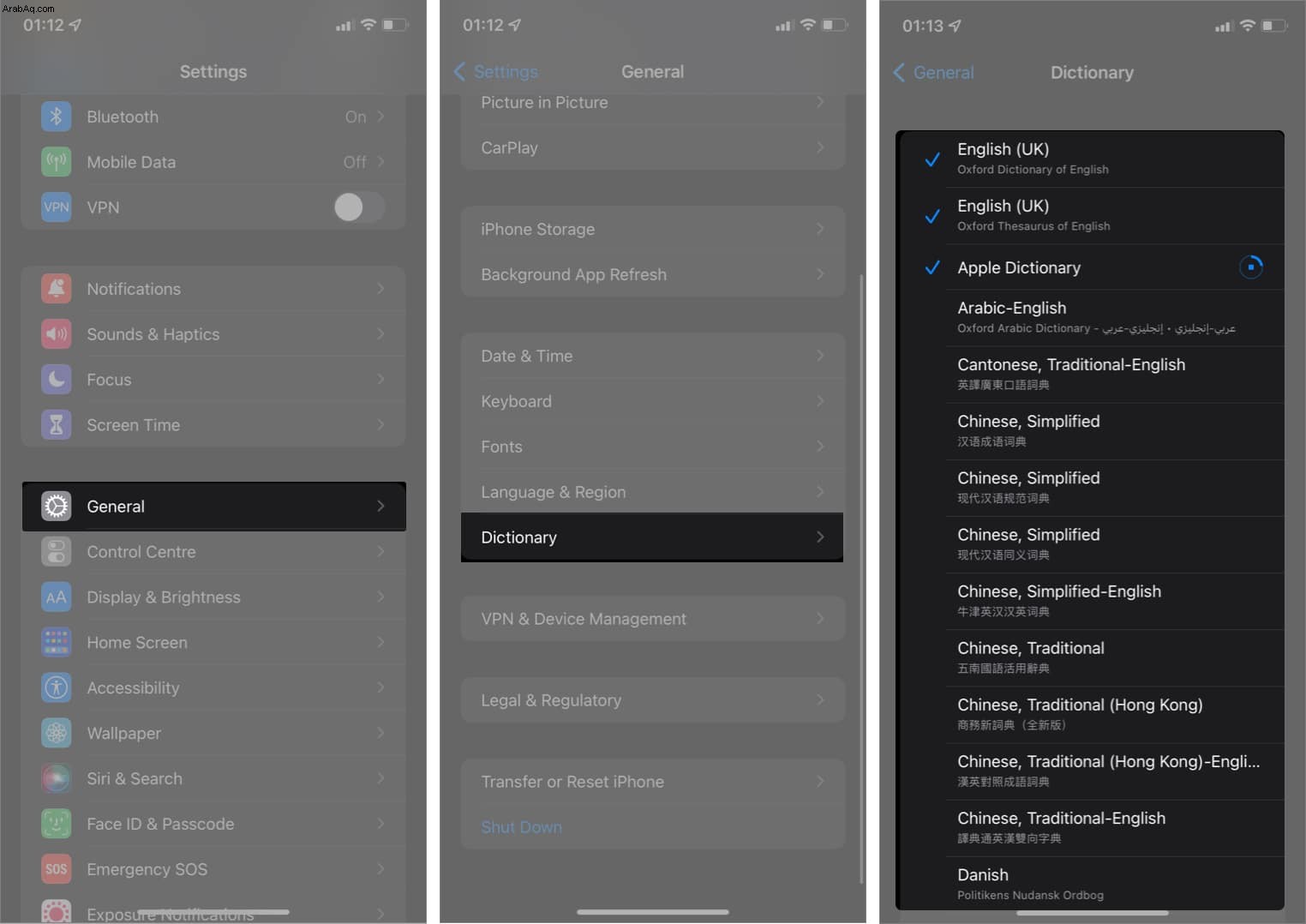Tap the Home Screen grid icon
Screen dimensions: 1306x924
[57, 643]
